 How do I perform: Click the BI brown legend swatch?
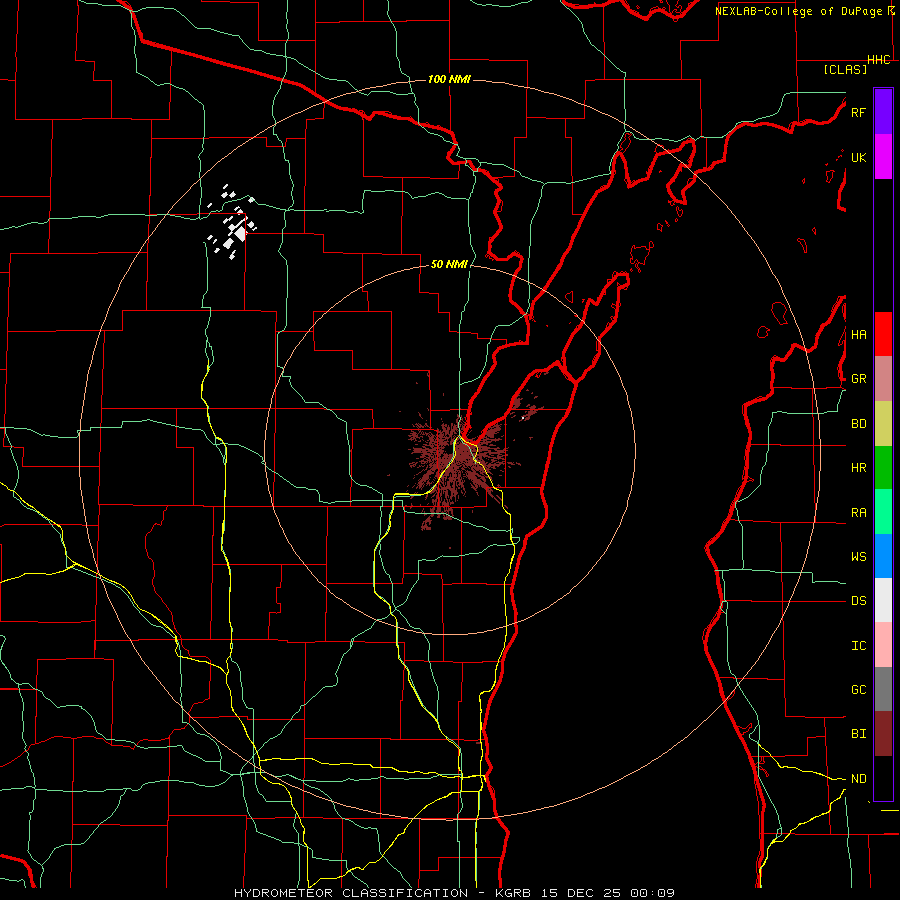pyautogui.click(x=883, y=734)
